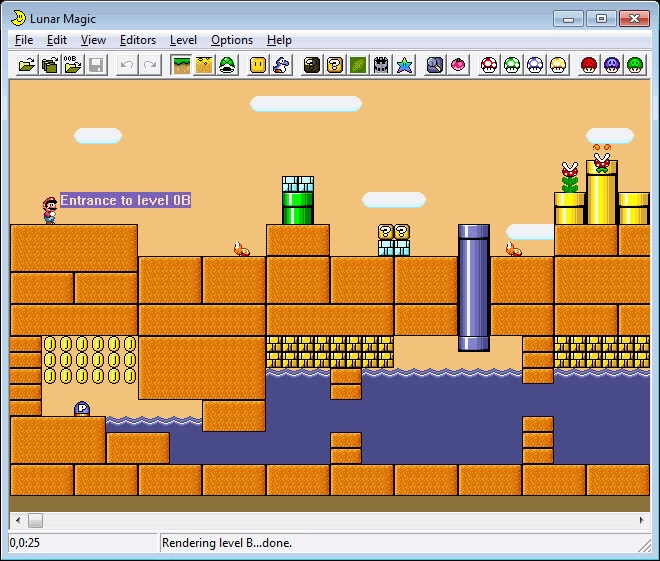Select the tallest yellow pipe
This screenshot has height=561, width=660.
coord(601,192)
